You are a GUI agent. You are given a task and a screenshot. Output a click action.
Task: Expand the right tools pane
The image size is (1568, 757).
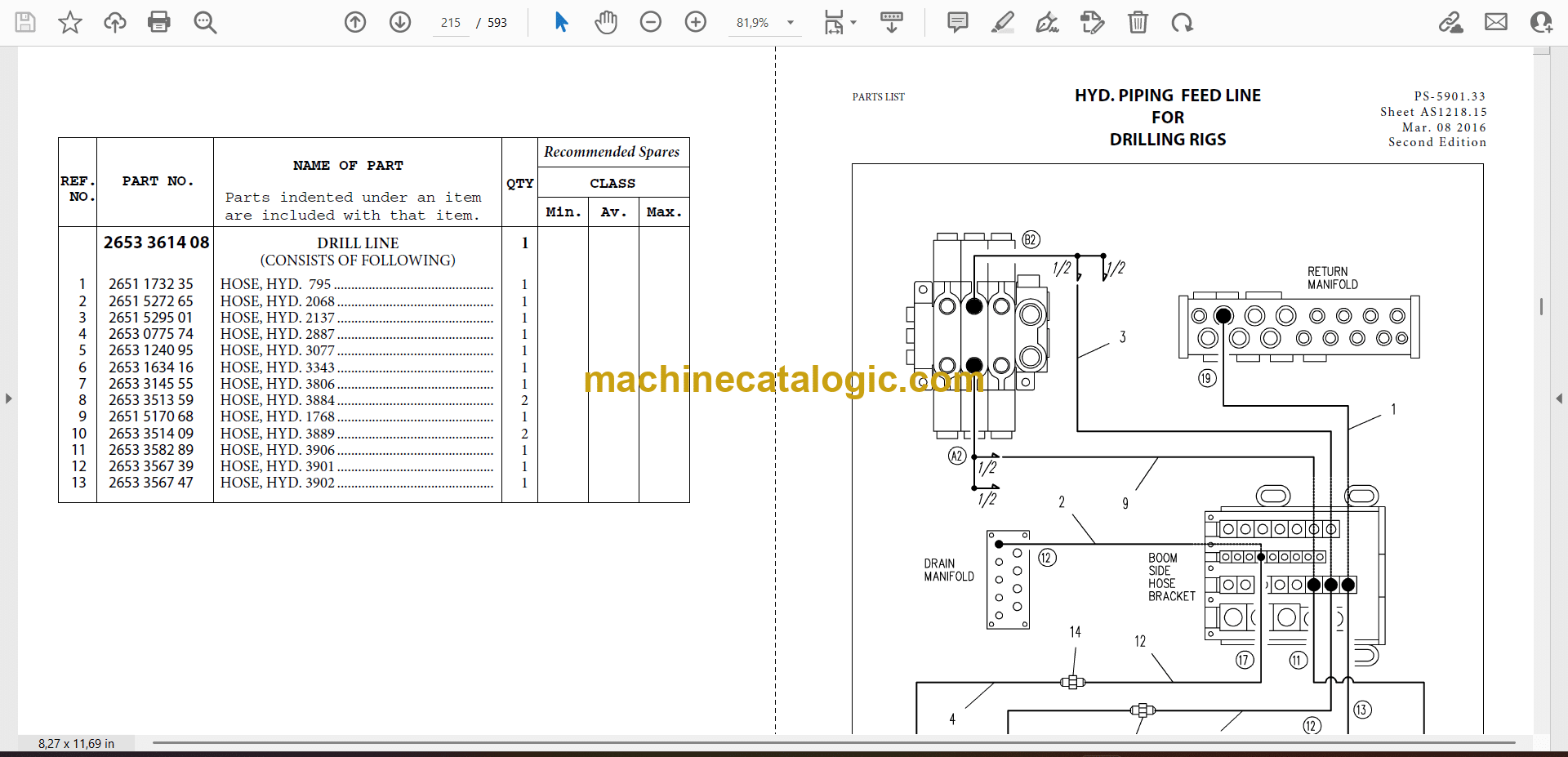[x=1559, y=399]
